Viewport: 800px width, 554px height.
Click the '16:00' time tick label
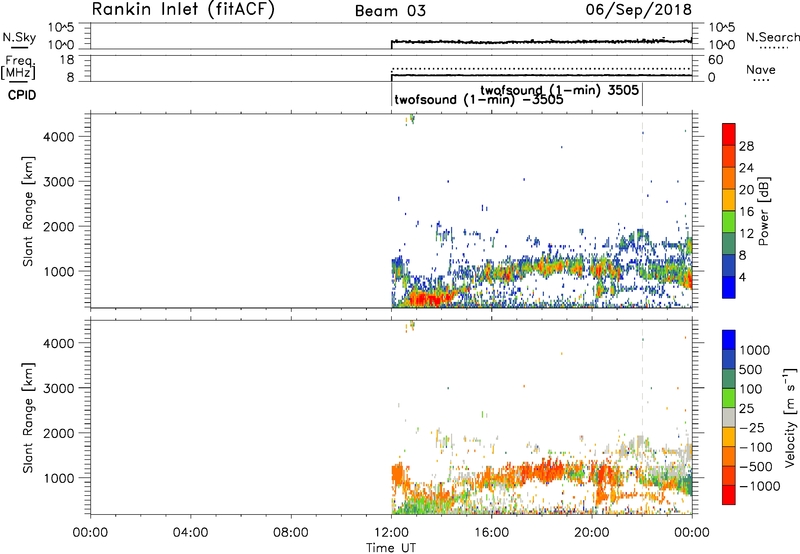click(x=491, y=533)
